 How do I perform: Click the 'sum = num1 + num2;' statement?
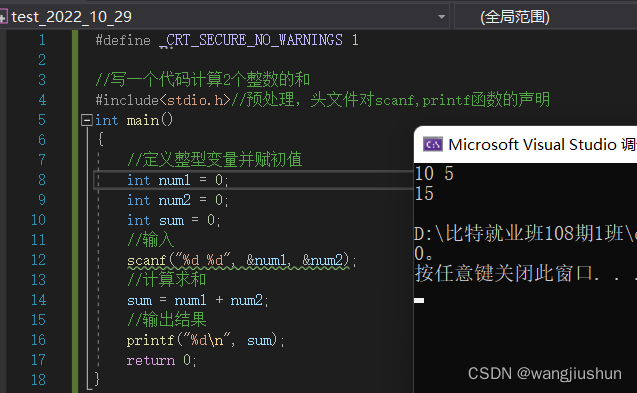coord(197,300)
